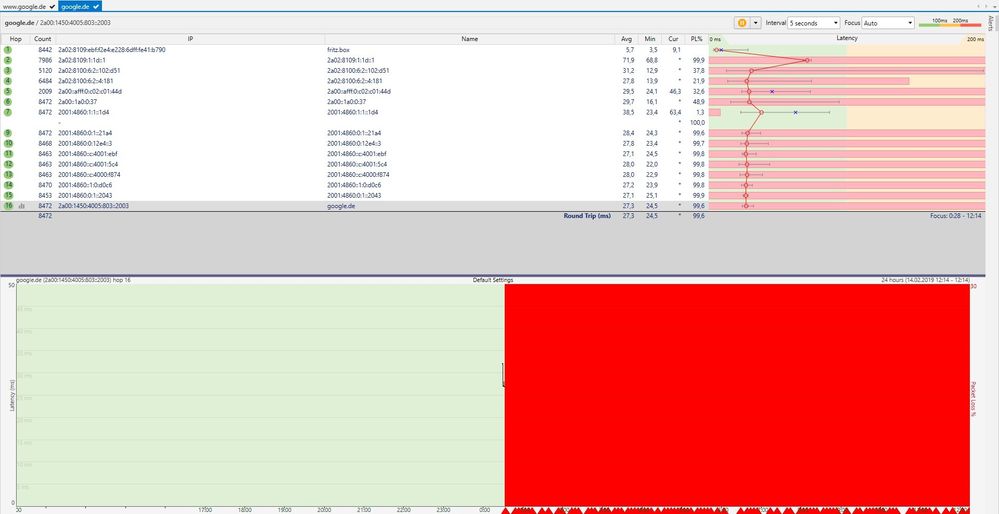
Task: Click the Cur column header
Action: 673,39
